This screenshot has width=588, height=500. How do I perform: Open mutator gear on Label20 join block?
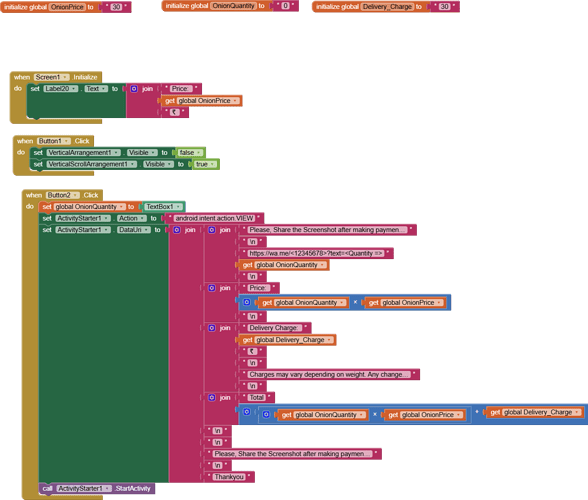(134, 89)
